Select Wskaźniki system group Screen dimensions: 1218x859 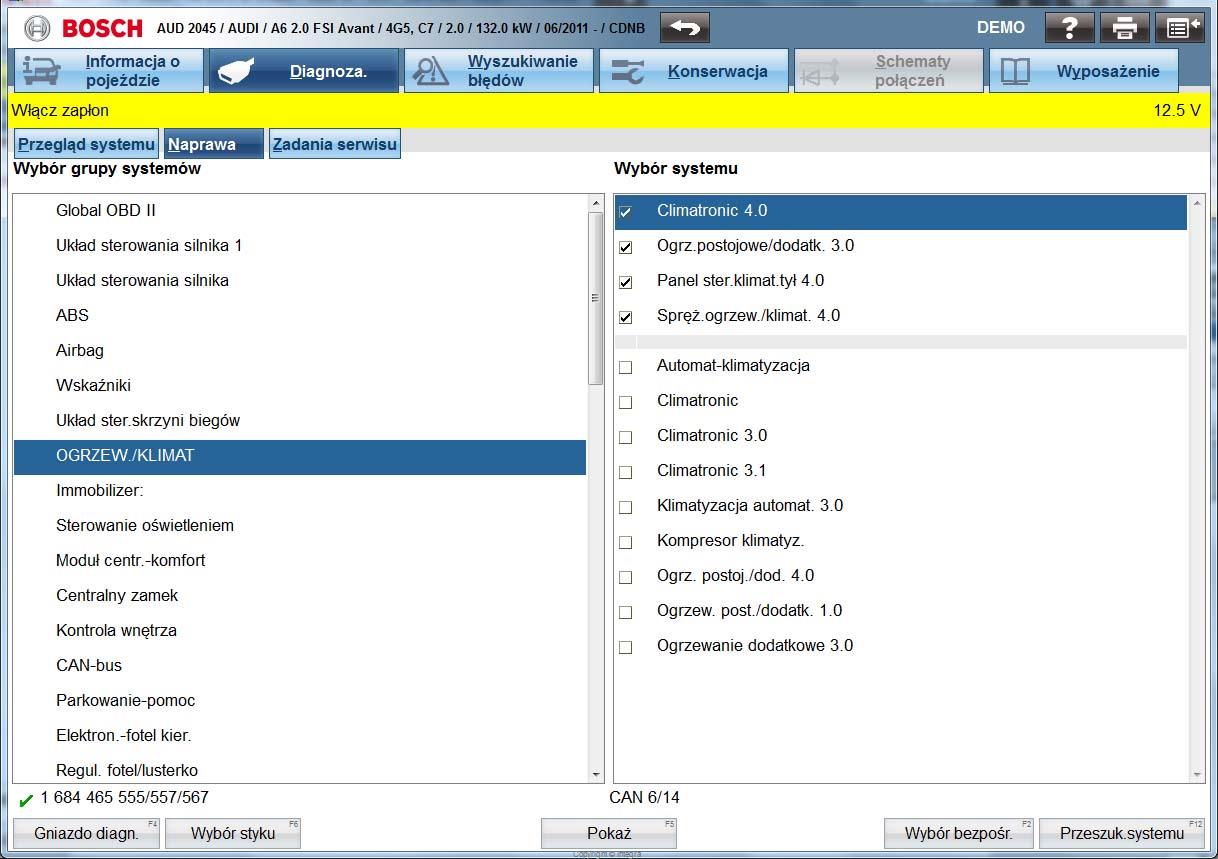click(300, 385)
